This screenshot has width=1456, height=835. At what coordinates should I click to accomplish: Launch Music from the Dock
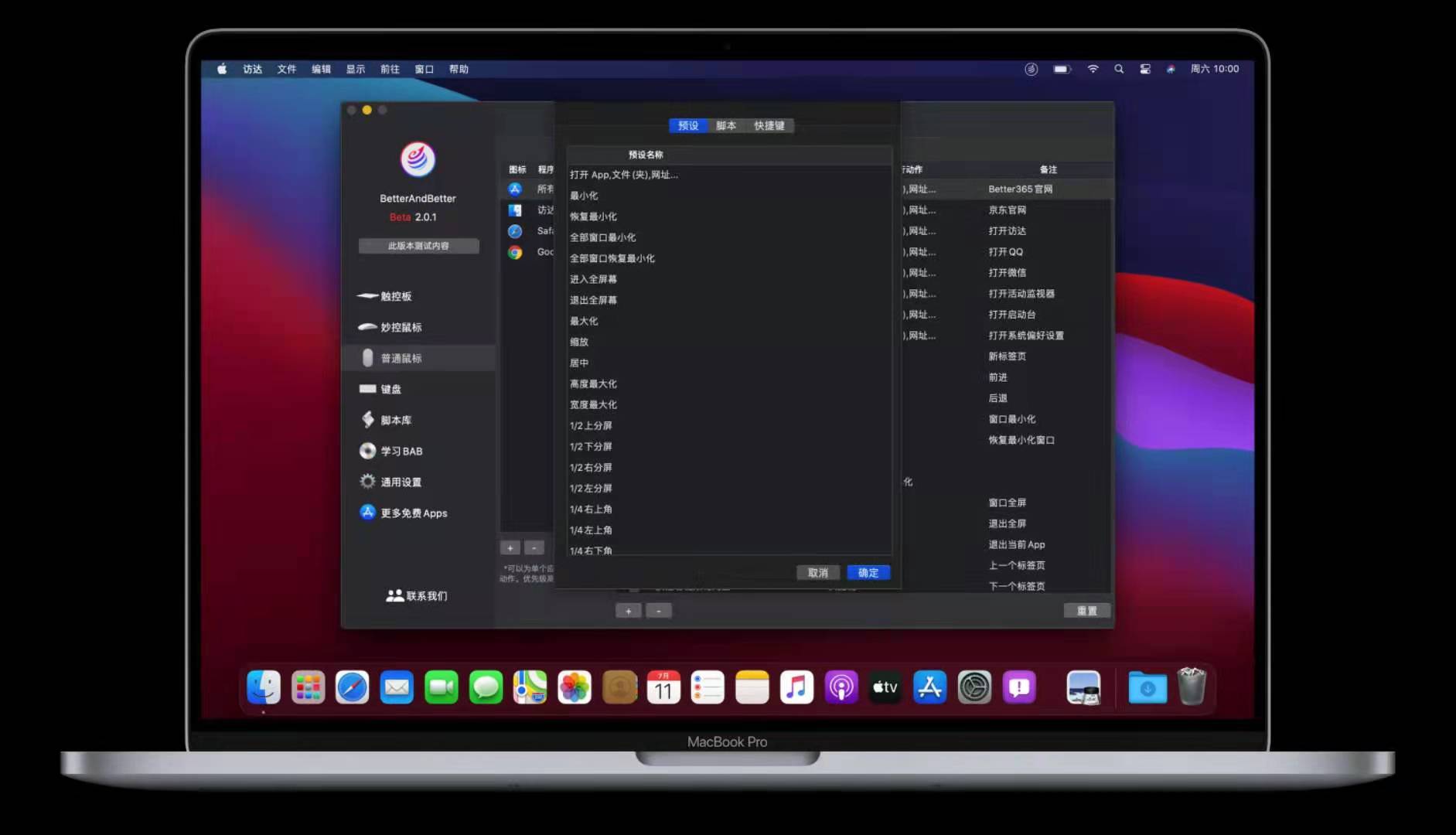796,687
